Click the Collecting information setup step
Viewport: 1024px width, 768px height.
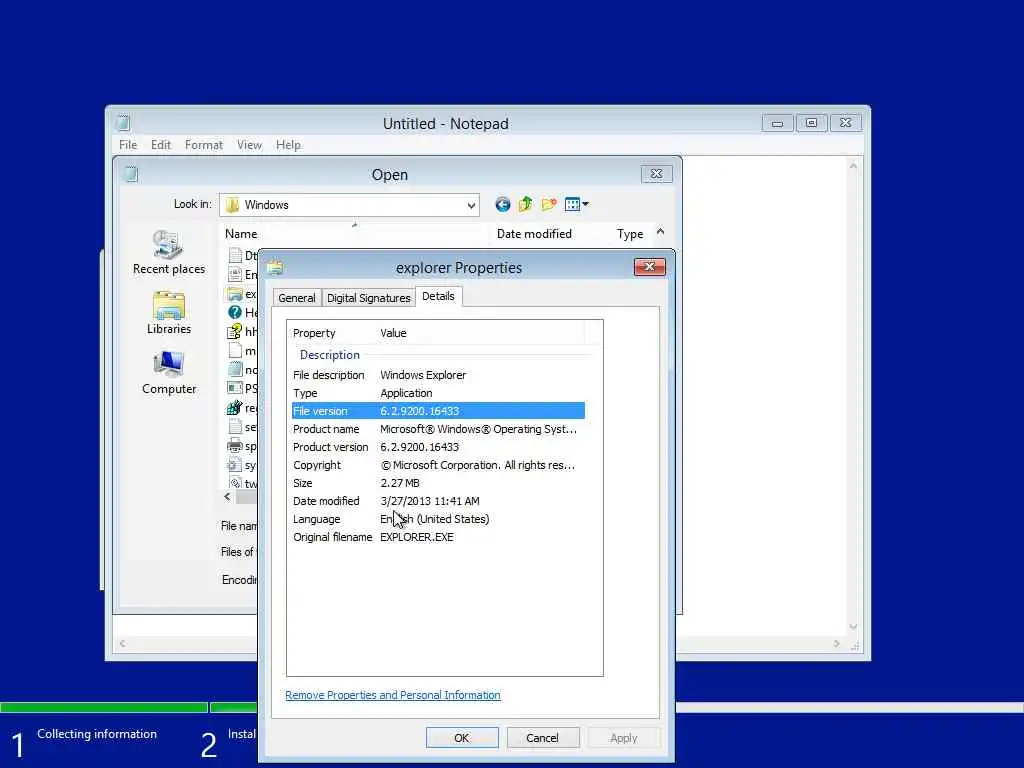[97, 734]
